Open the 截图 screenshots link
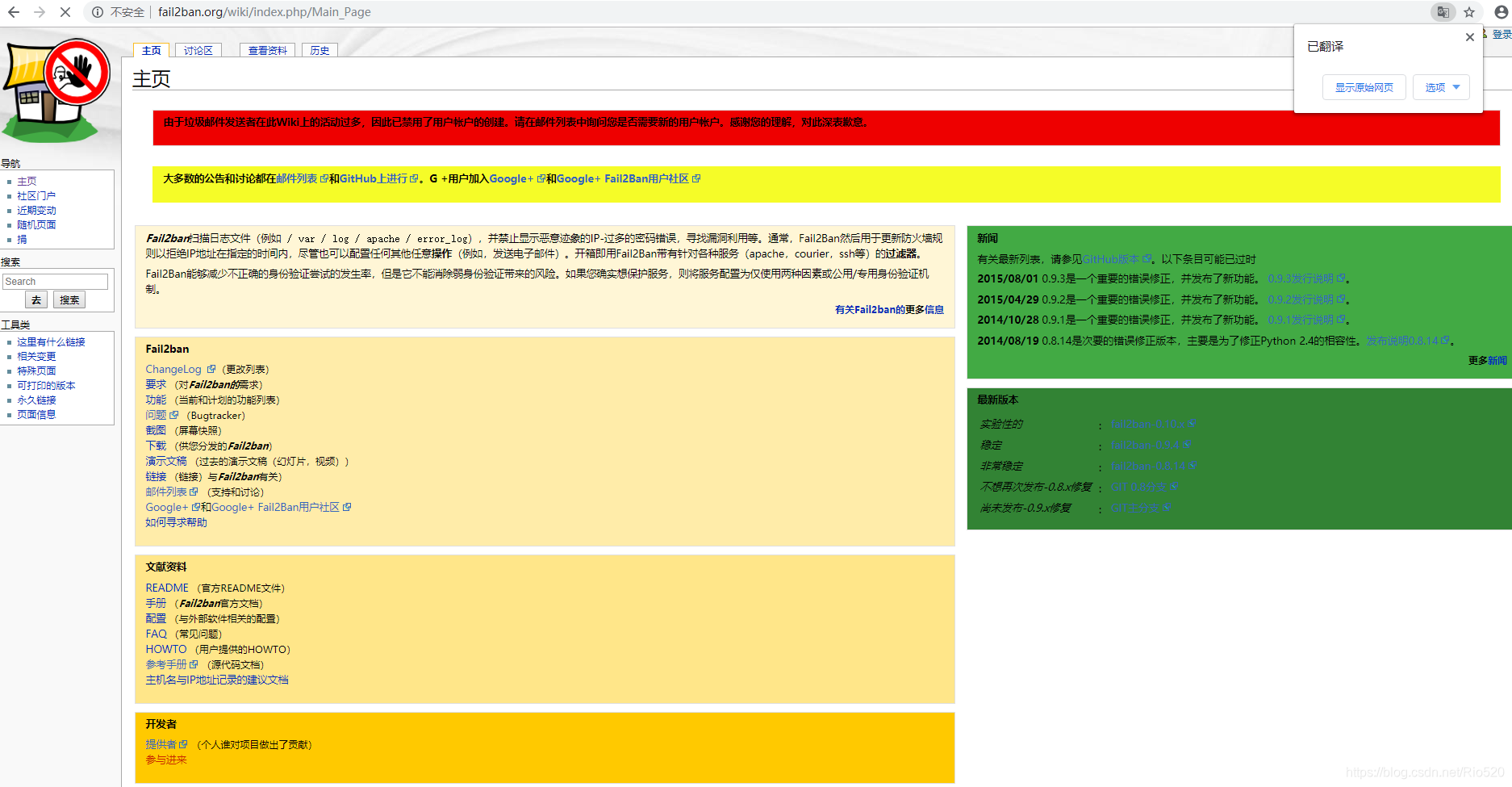This screenshot has width=1512, height=787. pyautogui.click(x=156, y=430)
